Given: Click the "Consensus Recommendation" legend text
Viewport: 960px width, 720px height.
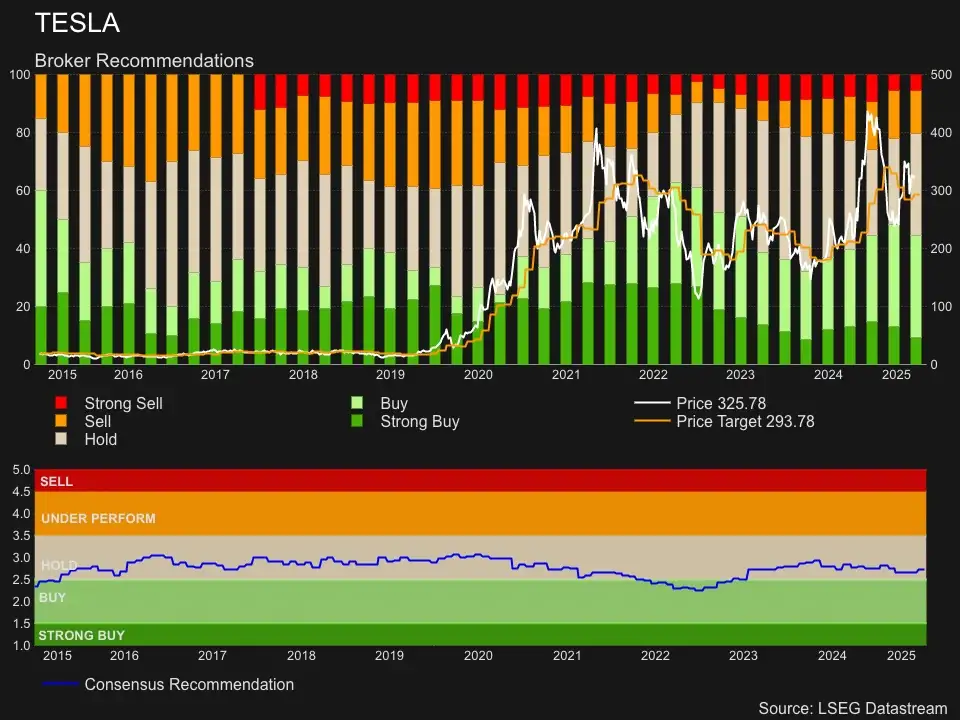Looking at the screenshot, I should (189, 684).
